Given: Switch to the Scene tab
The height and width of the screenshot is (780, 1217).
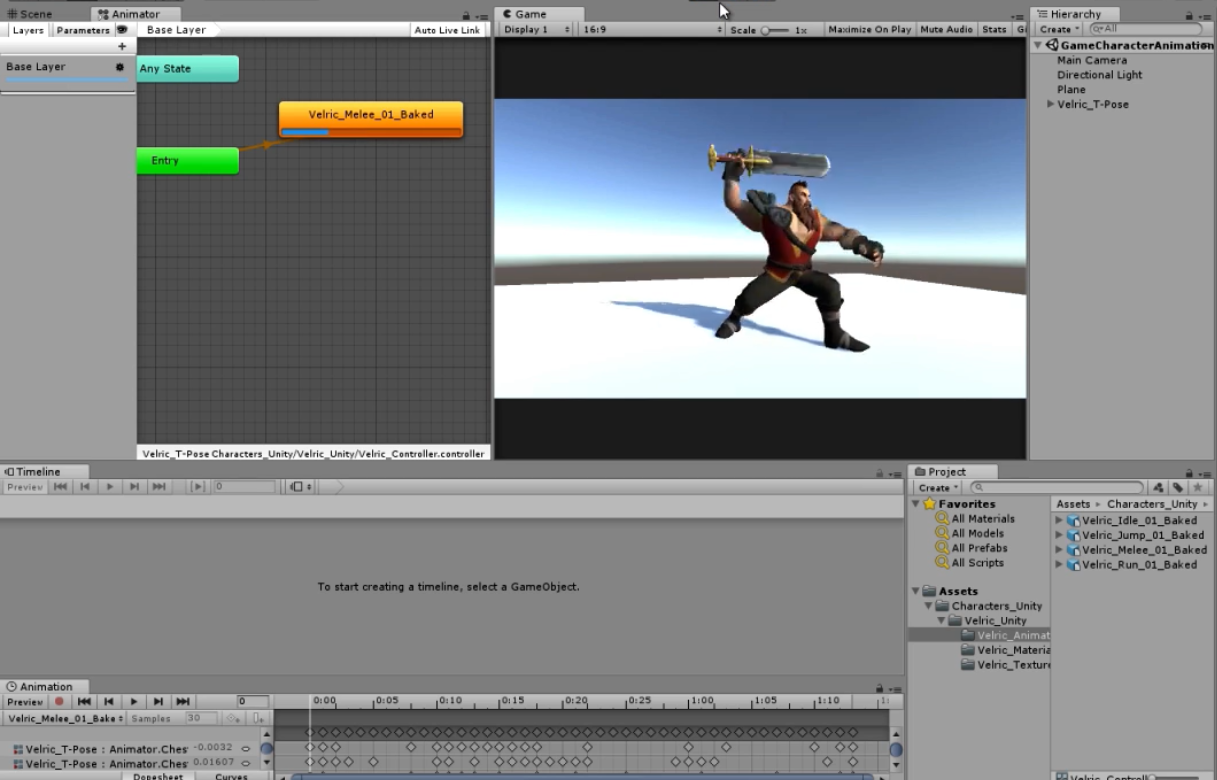Looking at the screenshot, I should (x=30, y=14).
